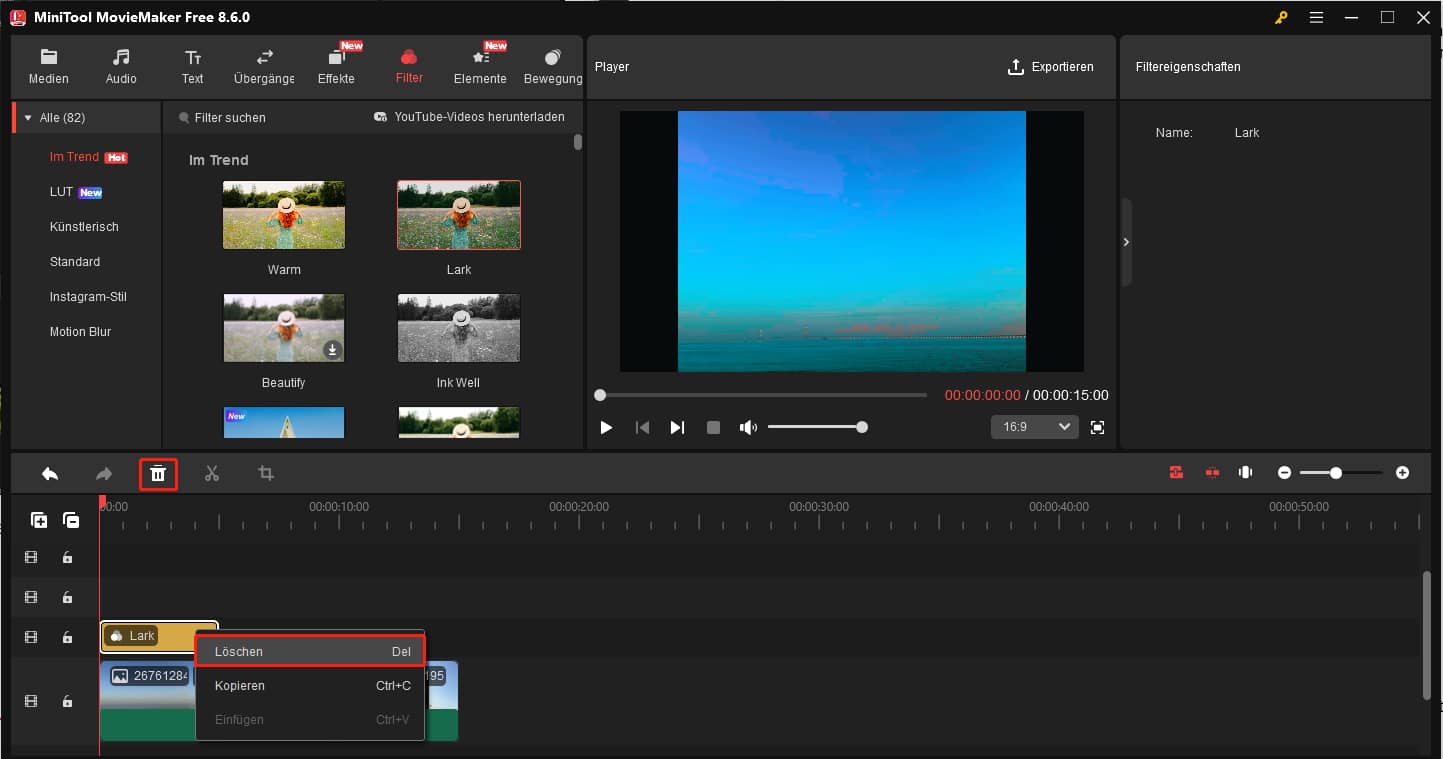Expand the panel using the right-side chevron
The height and width of the screenshot is (759, 1443).
click(x=1126, y=242)
